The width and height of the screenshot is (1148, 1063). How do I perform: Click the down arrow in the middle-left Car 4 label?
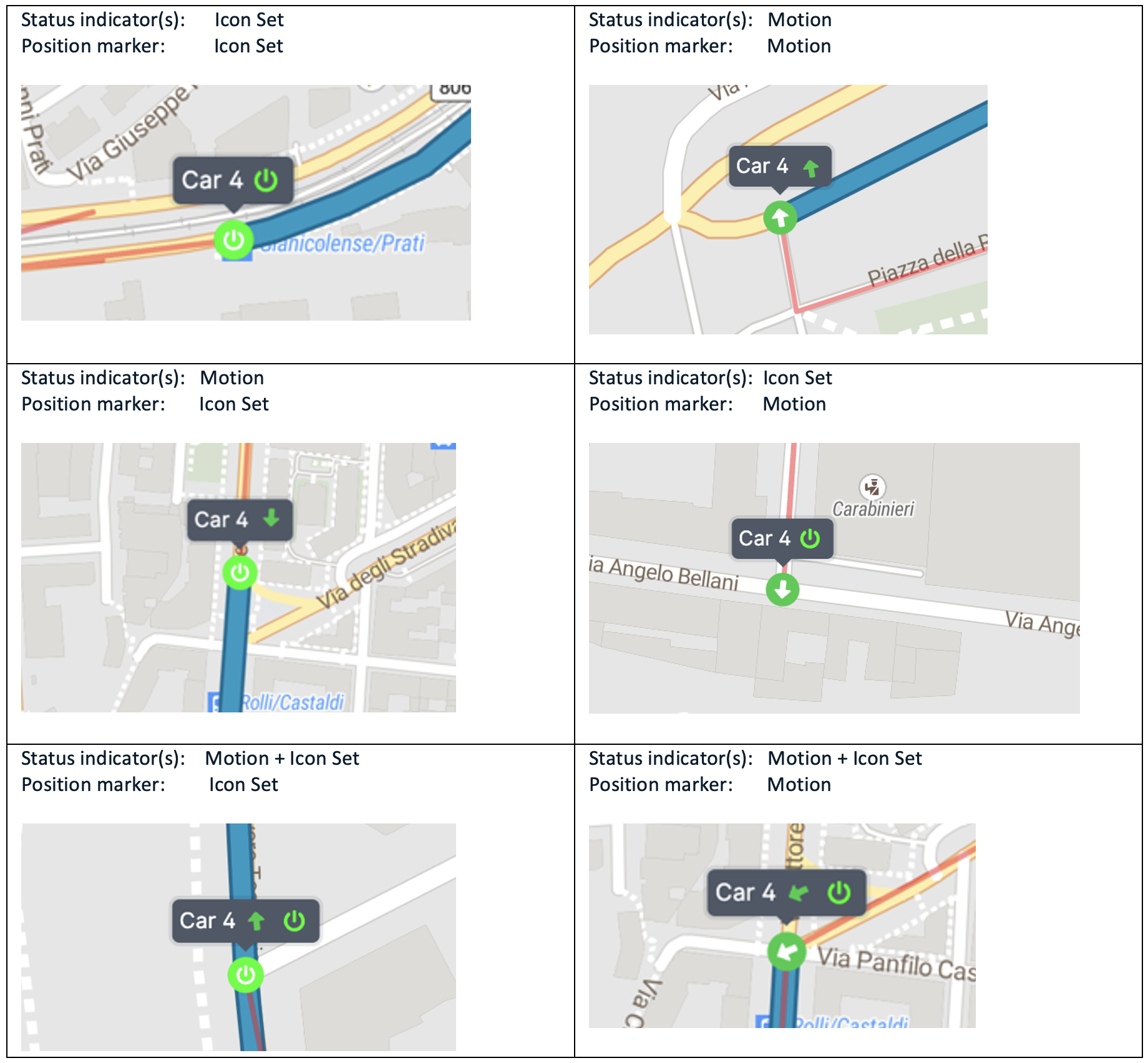click(x=270, y=519)
